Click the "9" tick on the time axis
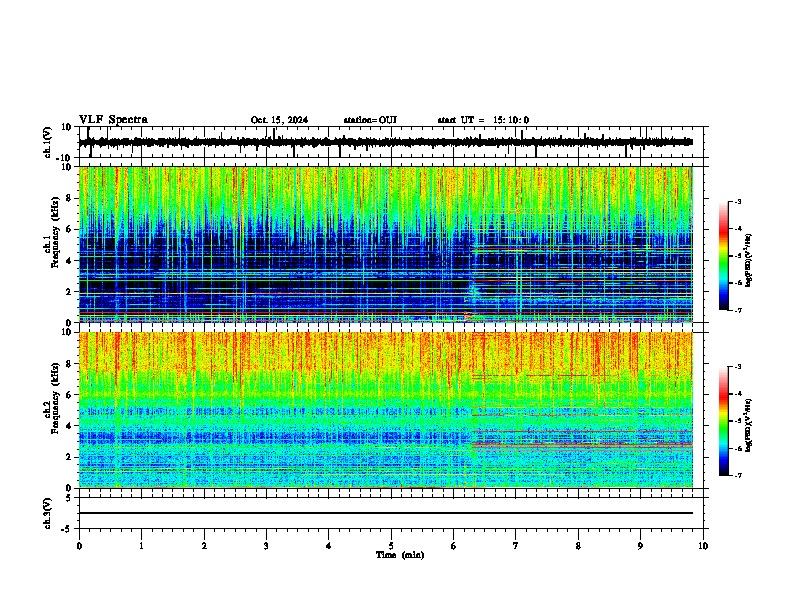 click(x=640, y=546)
